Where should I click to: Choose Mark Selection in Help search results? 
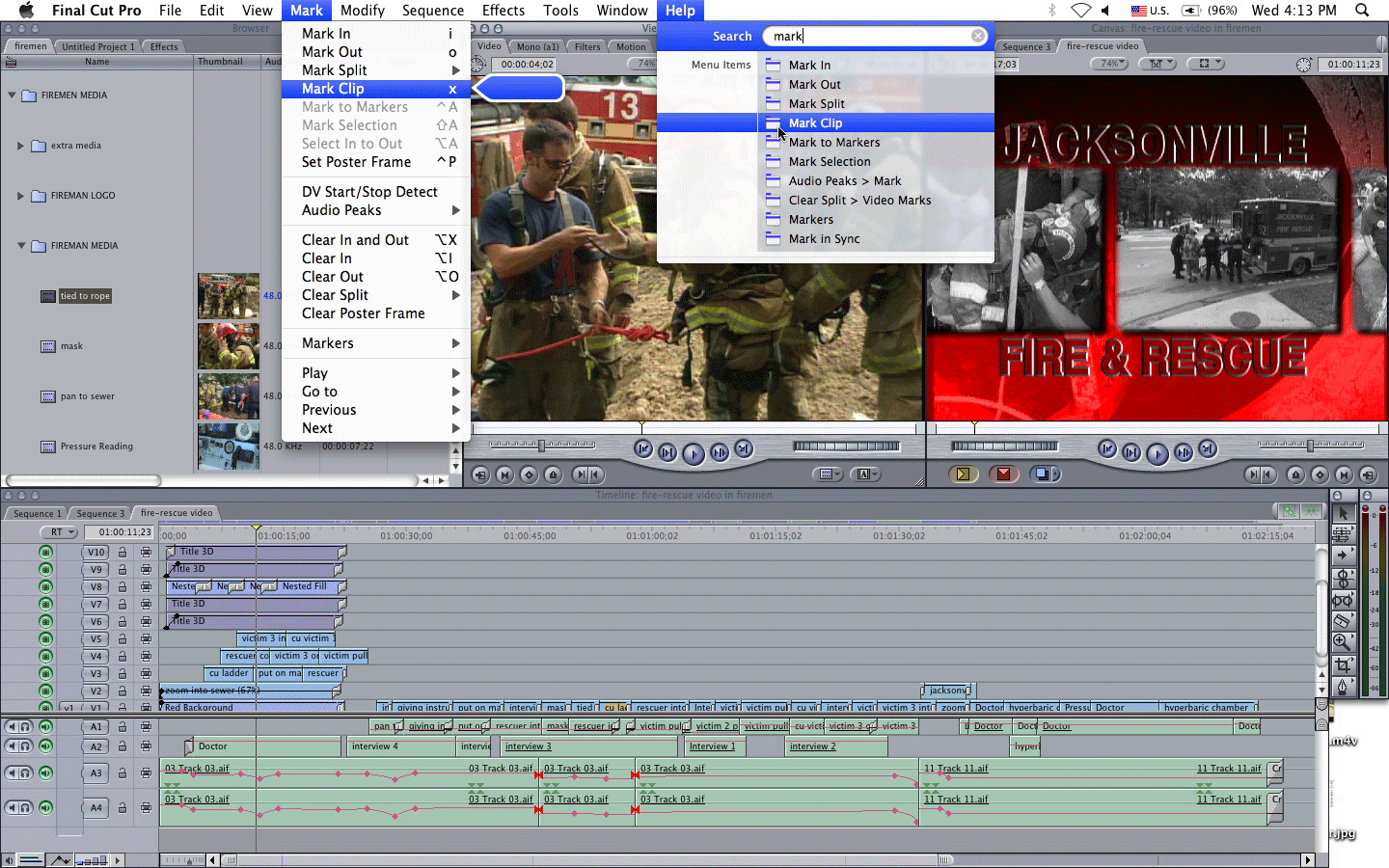829,162
